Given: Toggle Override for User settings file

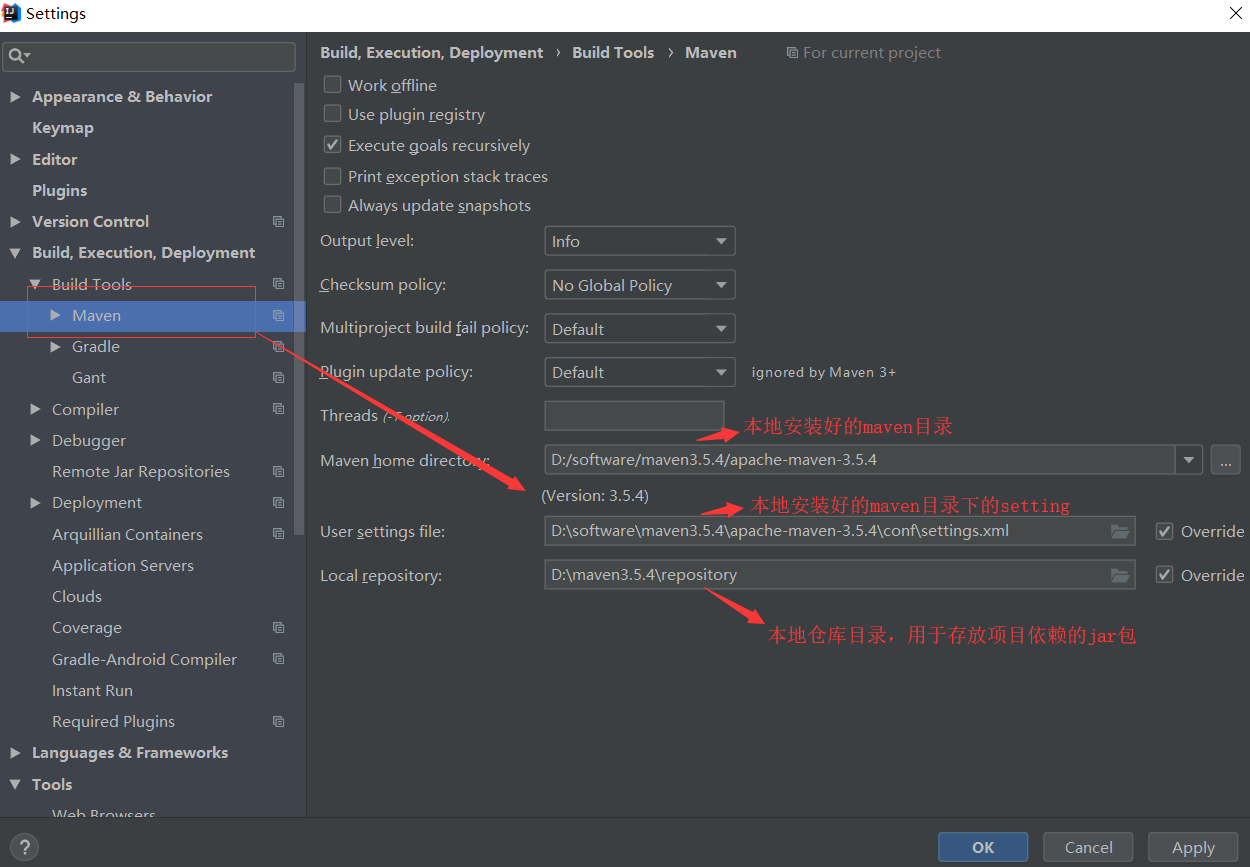Looking at the screenshot, I should coord(1164,531).
